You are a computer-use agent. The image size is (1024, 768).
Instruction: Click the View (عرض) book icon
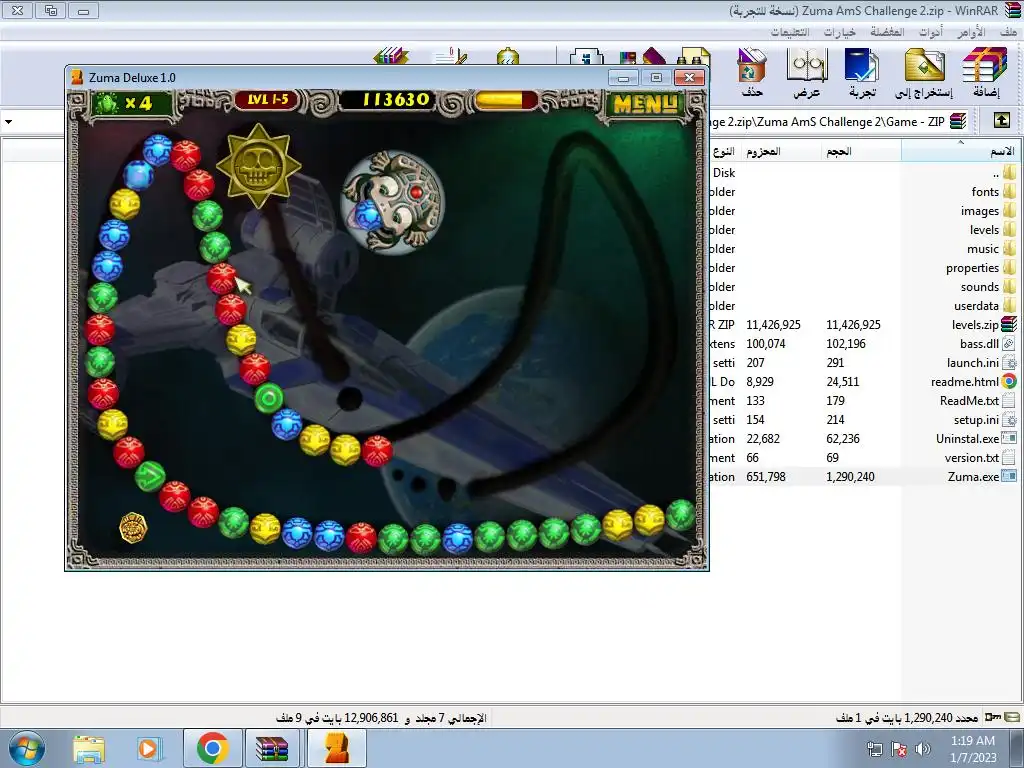807,65
